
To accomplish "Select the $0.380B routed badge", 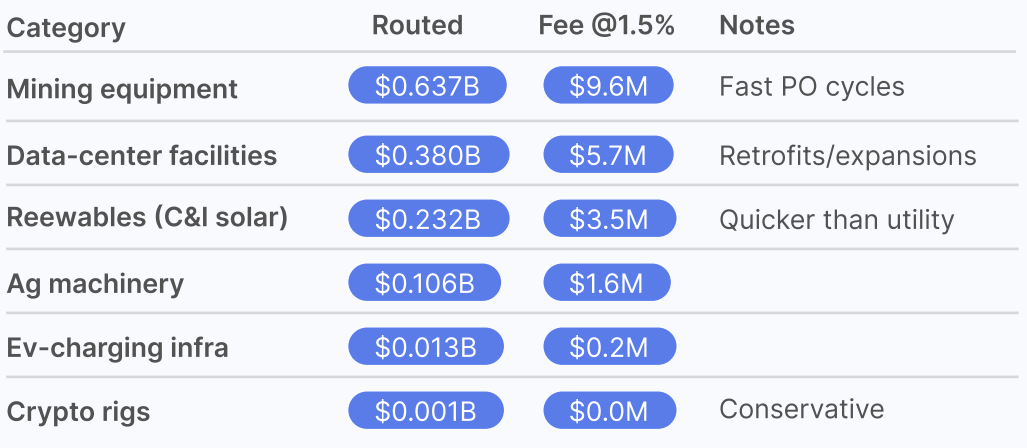I will click(428, 154).
